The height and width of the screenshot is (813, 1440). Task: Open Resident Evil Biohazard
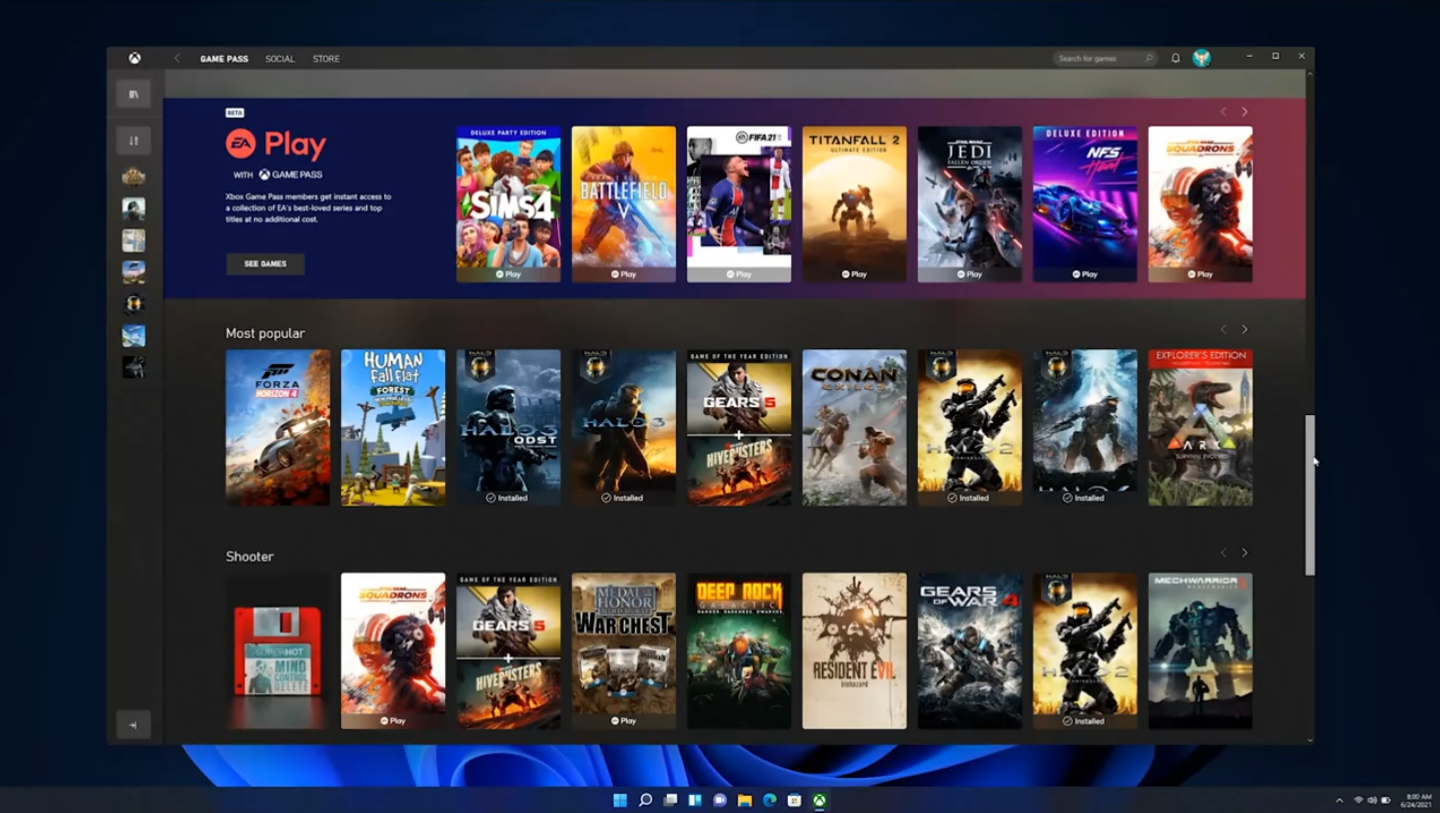[x=854, y=651]
